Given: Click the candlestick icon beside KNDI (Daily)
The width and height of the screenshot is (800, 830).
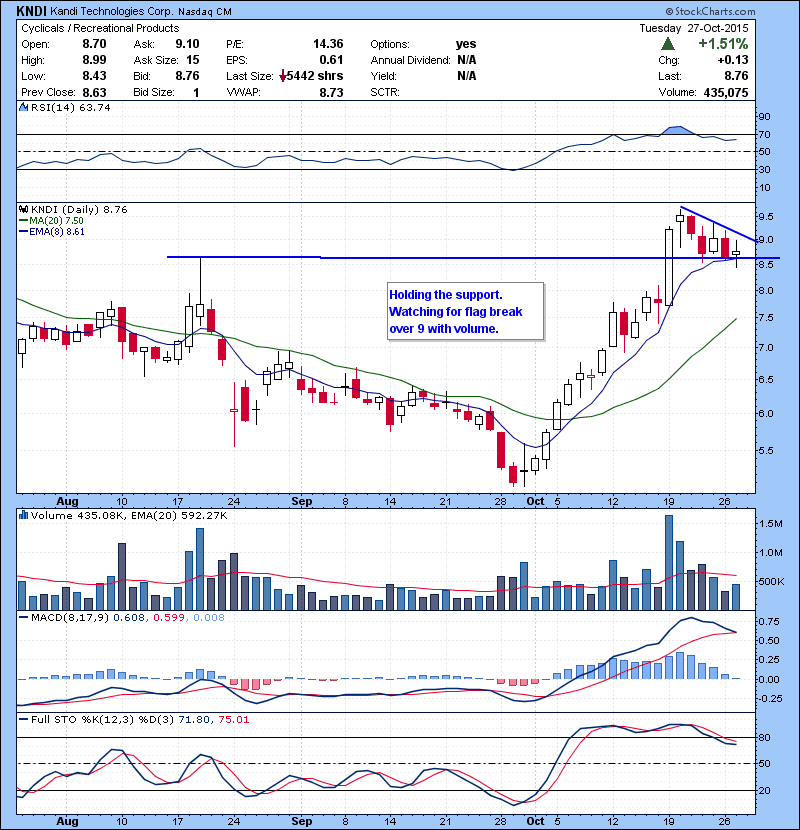Looking at the screenshot, I should click(x=23, y=210).
